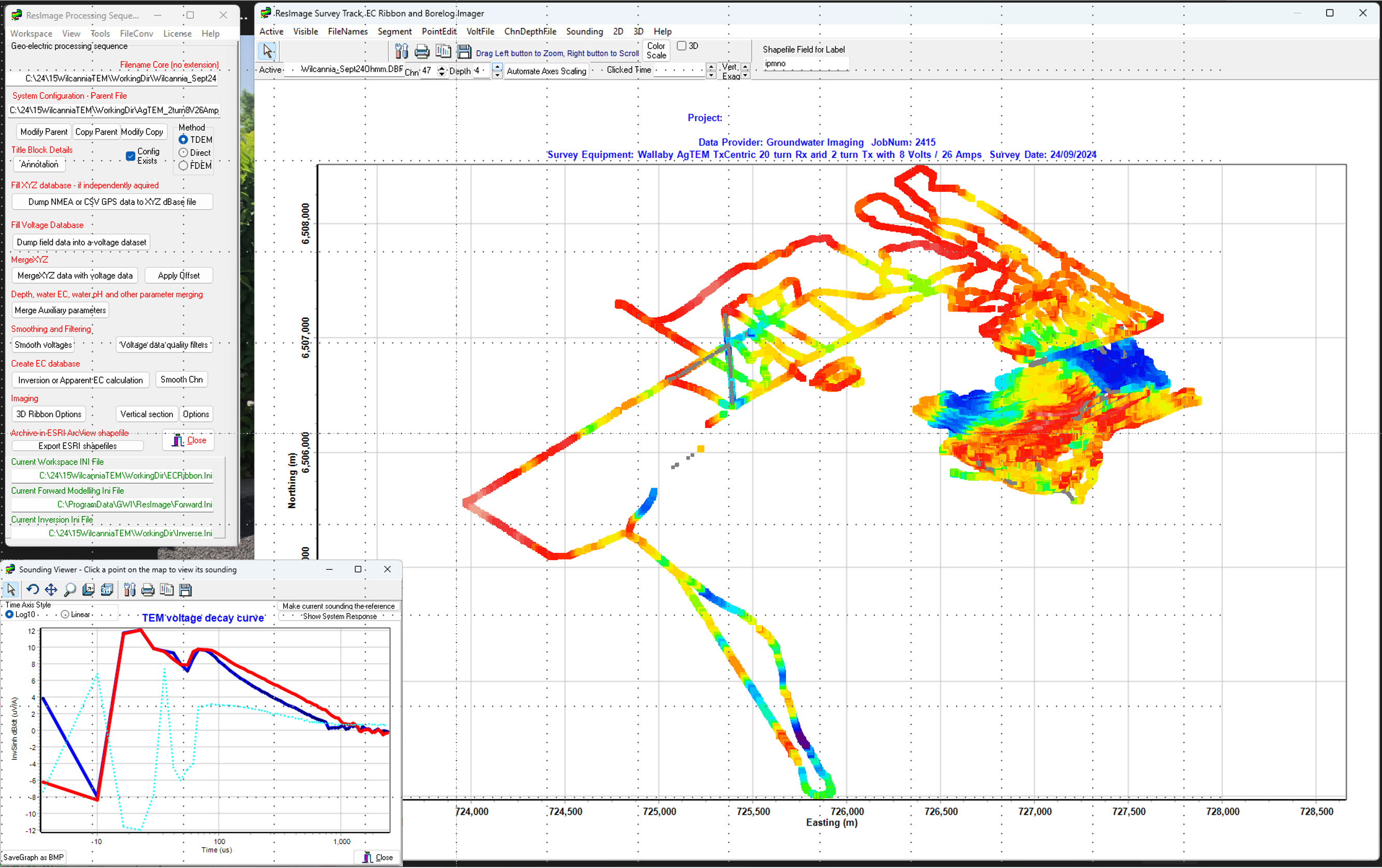Select the FDEM method radio button
Viewport: 1382px width, 868px height.
click(183, 165)
